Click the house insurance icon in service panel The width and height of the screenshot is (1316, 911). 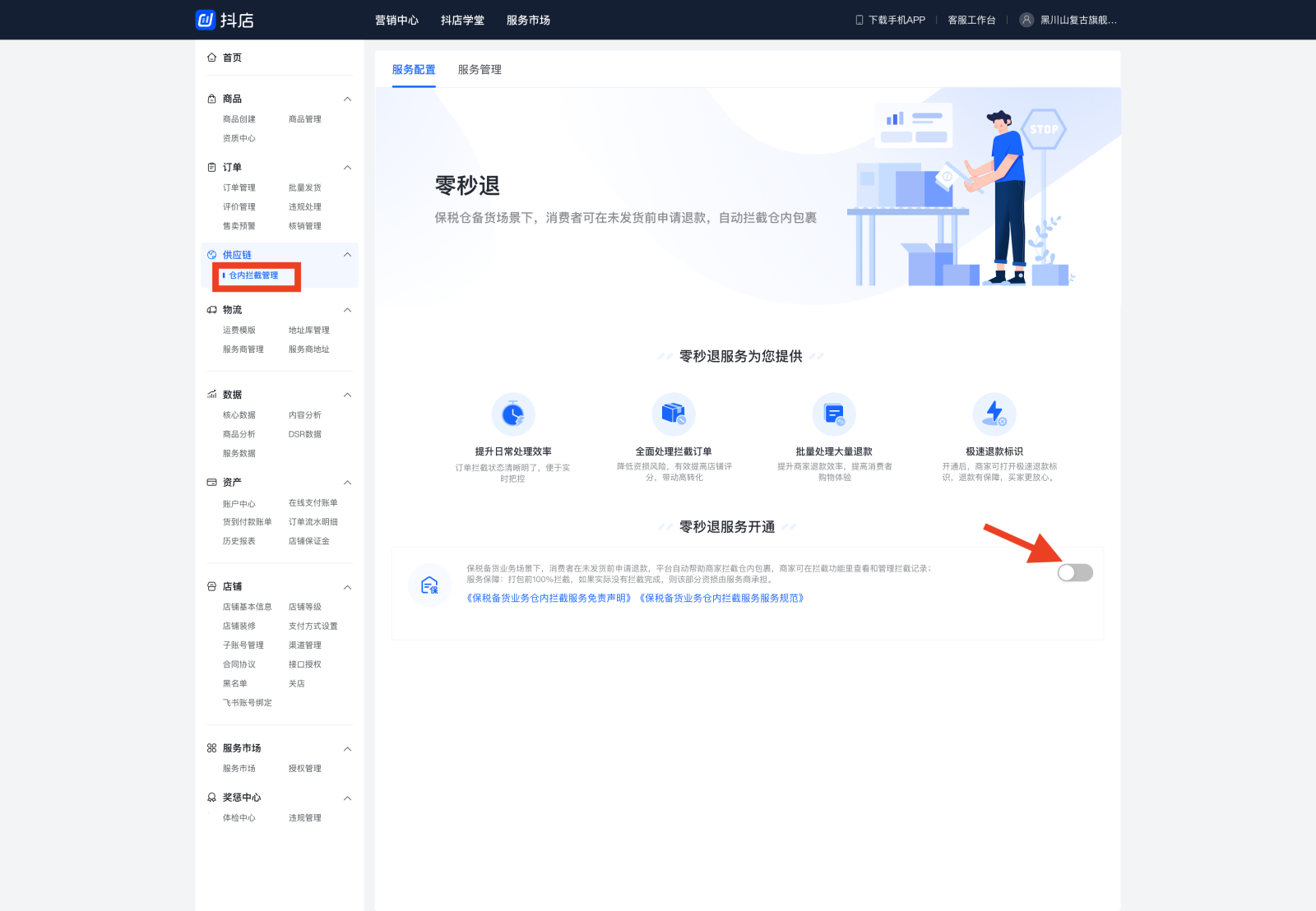point(429,585)
